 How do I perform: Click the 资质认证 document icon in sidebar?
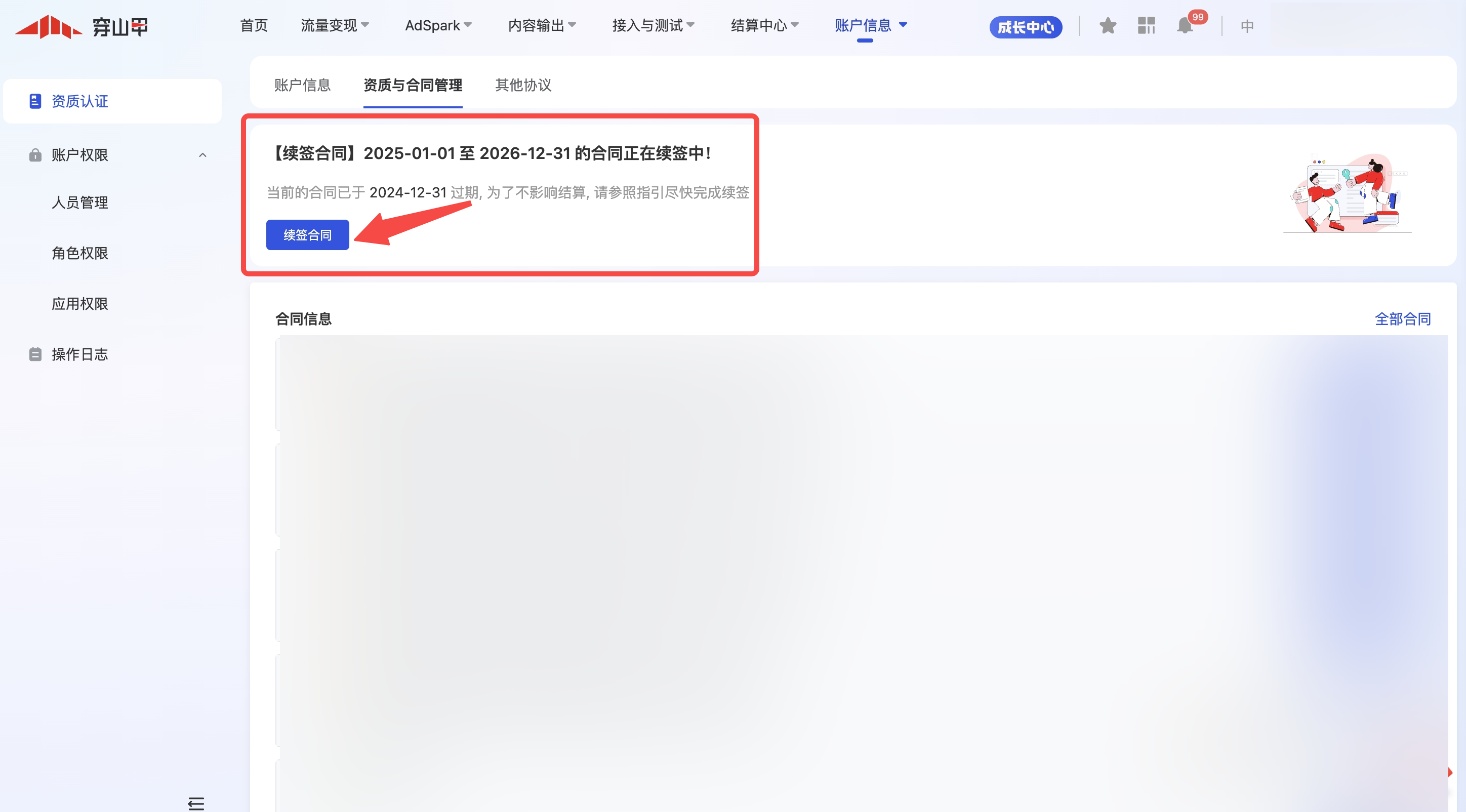tap(35, 101)
